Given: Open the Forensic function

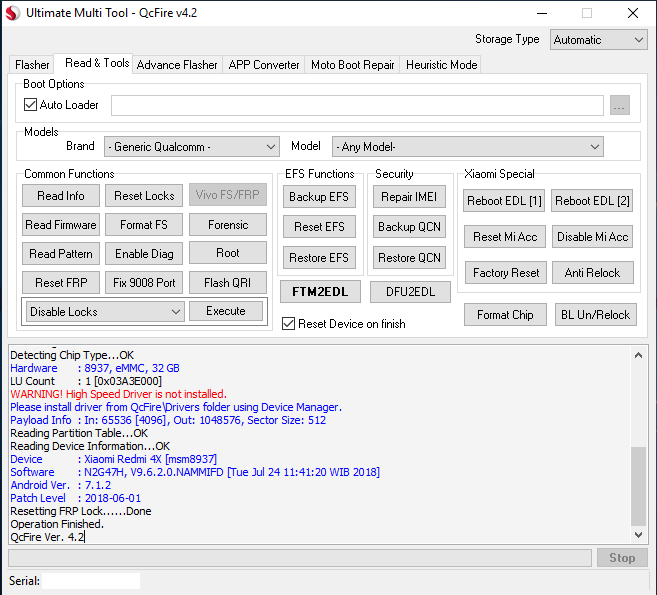Looking at the screenshot, I should [228, 225].
